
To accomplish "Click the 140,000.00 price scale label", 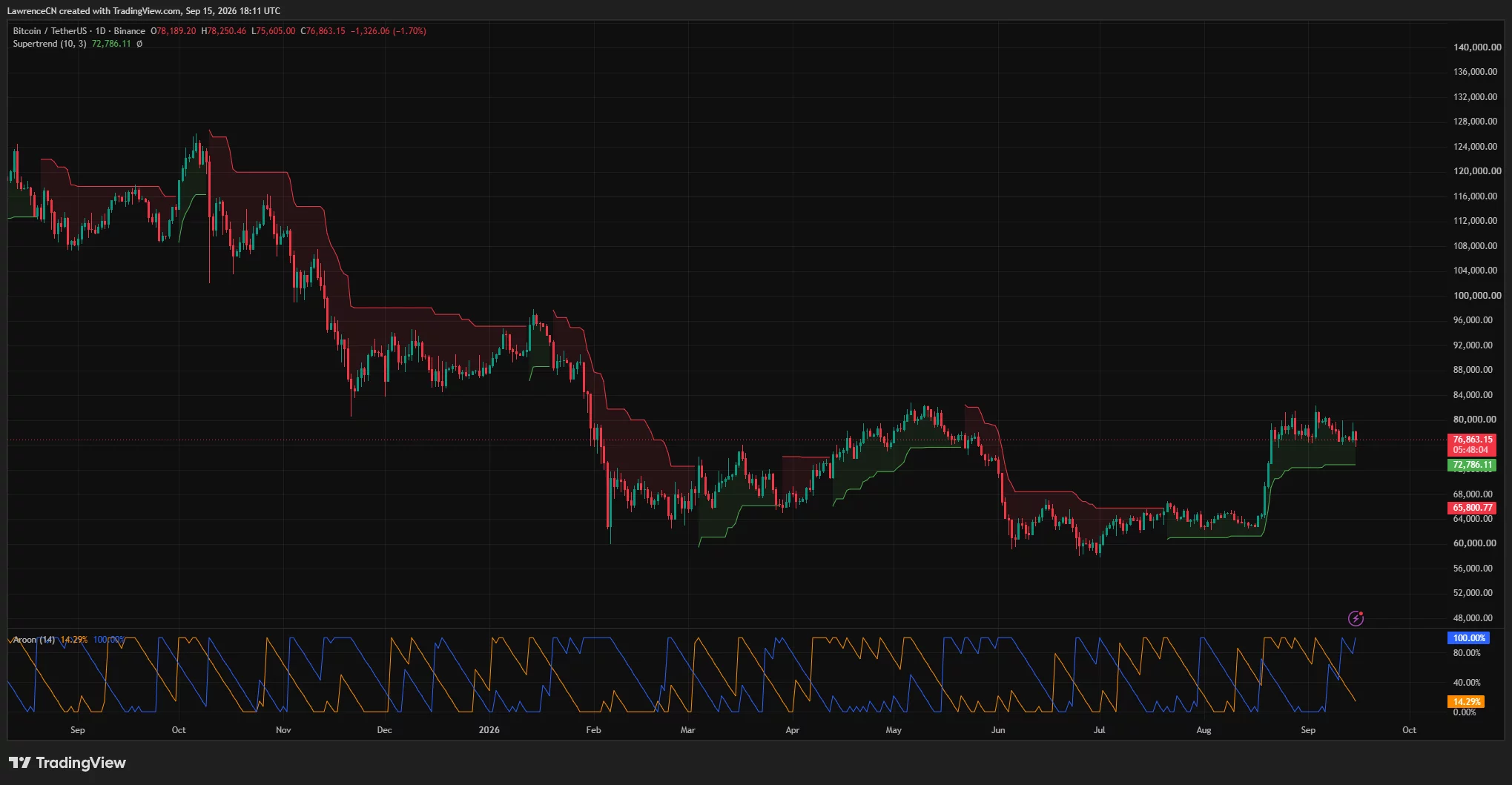I will click(1477, 47).
